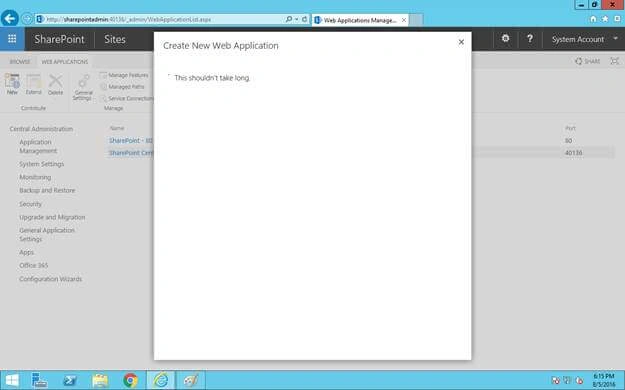625x390 pixels.
Task: Click Managed Paths in the ribbon
Action: tap(122, 87)
